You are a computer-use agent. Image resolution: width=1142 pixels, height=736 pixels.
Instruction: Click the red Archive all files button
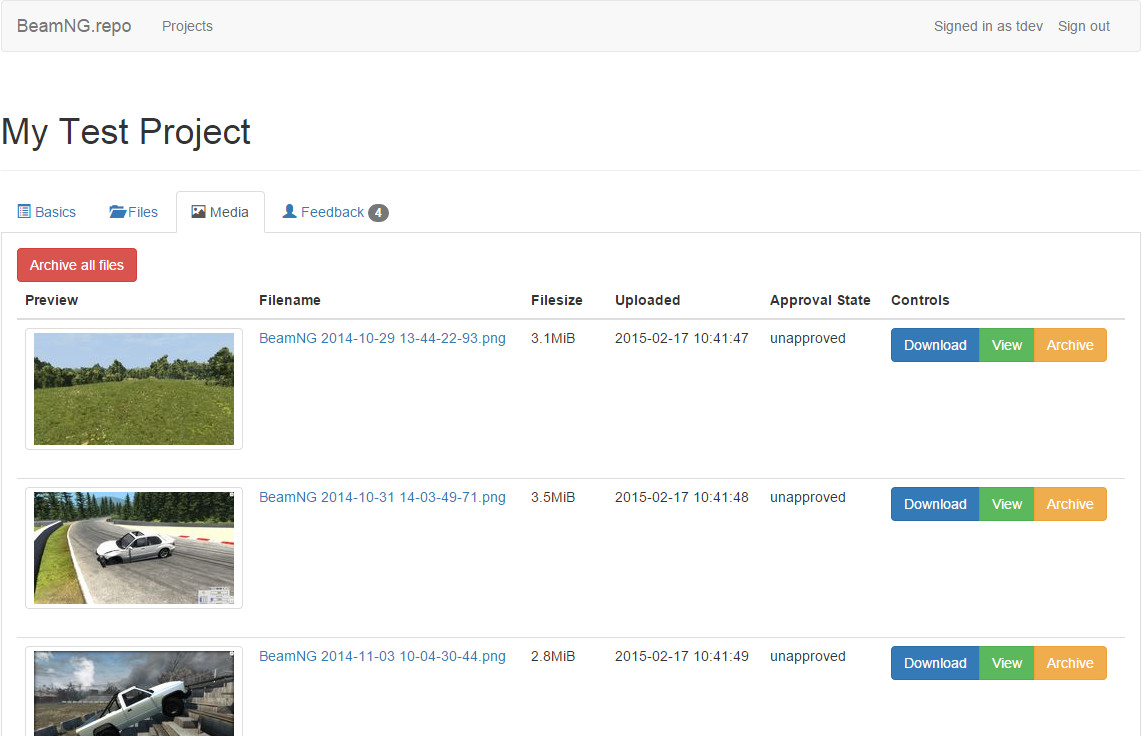click(x=77, y=265)
